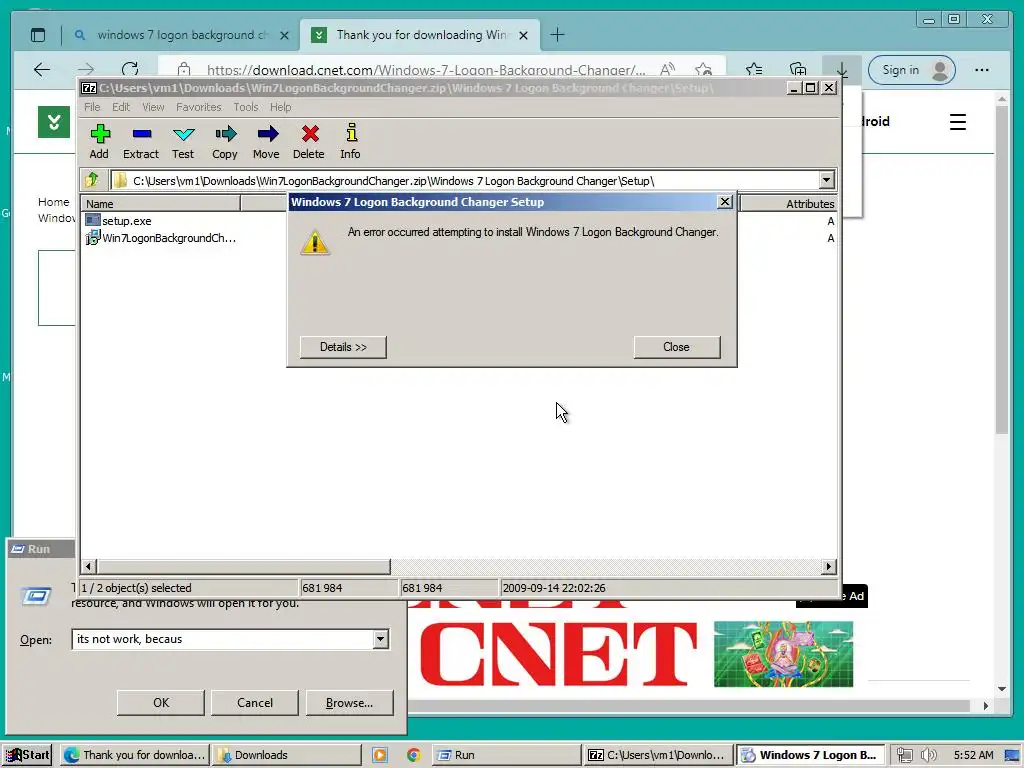The image size is (1024, 768).
Task: Open 7-Zip View menu
Action: pyautogui.click(x=153, y=107)
